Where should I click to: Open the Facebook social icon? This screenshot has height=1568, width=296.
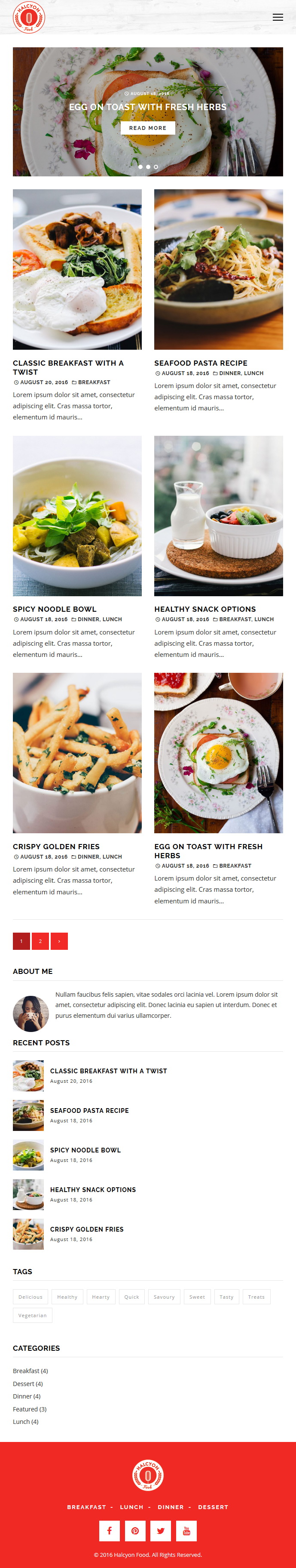(x=110, y=1530)
